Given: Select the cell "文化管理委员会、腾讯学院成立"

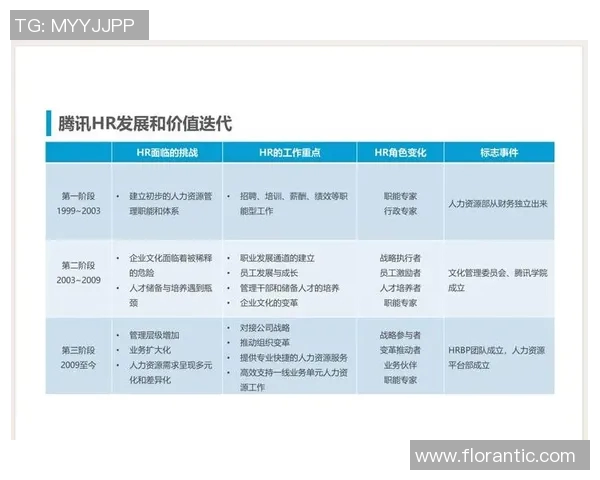Looking at the screenshot, I should (498, 280).
